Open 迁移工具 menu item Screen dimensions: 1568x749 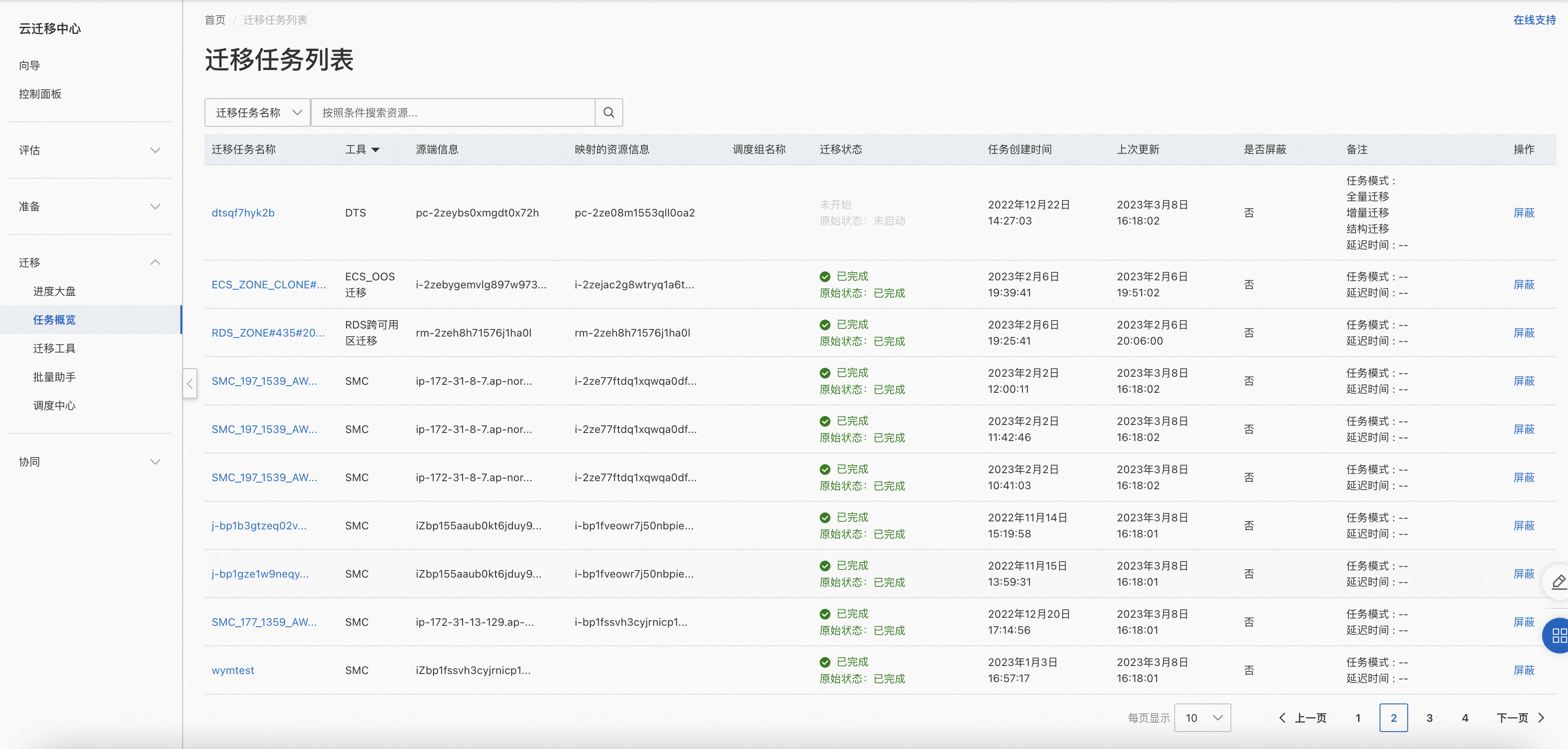point(54,348)
